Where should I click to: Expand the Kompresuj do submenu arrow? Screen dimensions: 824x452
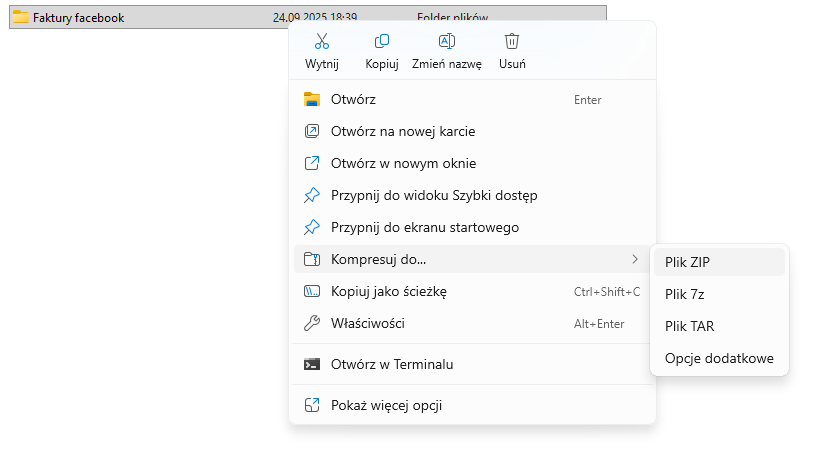(x=635, y=259)
